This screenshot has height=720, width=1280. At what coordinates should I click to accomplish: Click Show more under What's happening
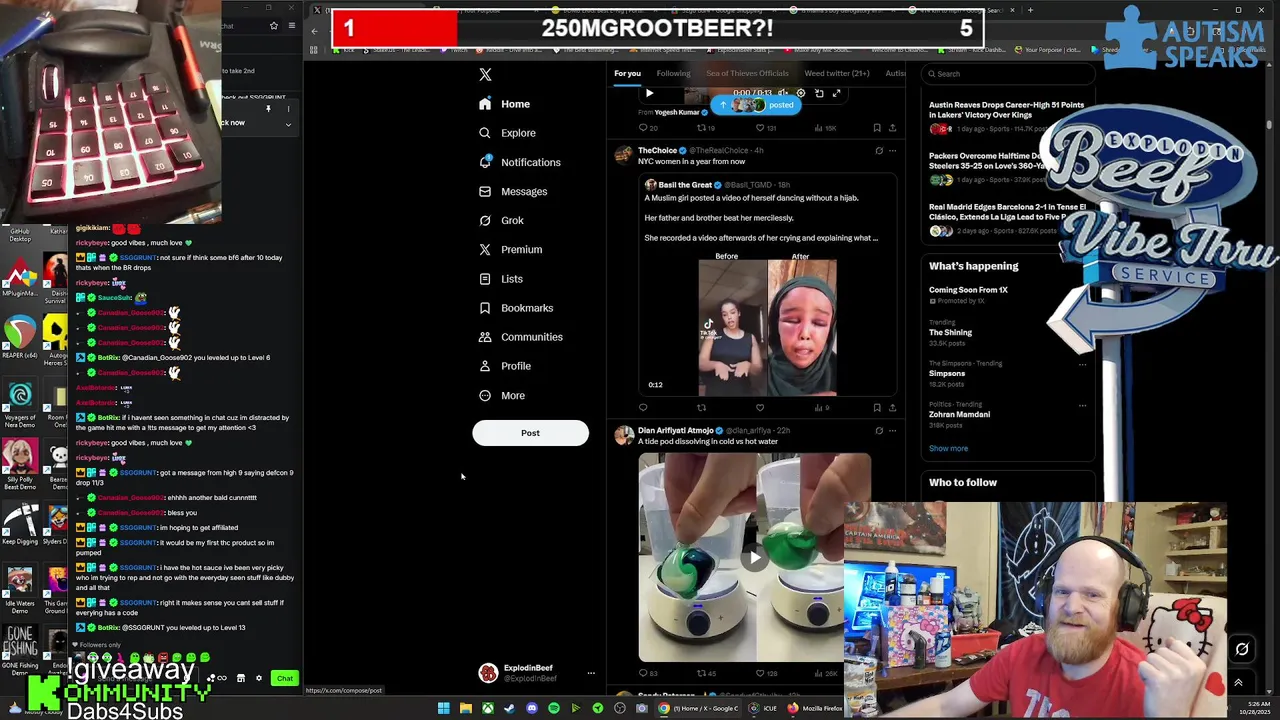(948, 448)
